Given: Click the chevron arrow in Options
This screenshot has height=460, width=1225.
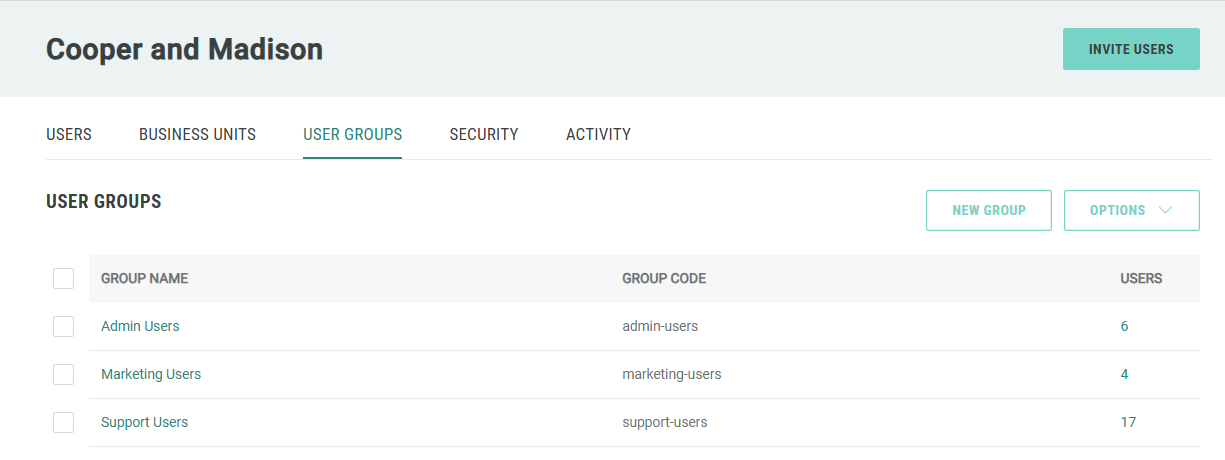Looking at the screenshot, I should [1164, 210].
